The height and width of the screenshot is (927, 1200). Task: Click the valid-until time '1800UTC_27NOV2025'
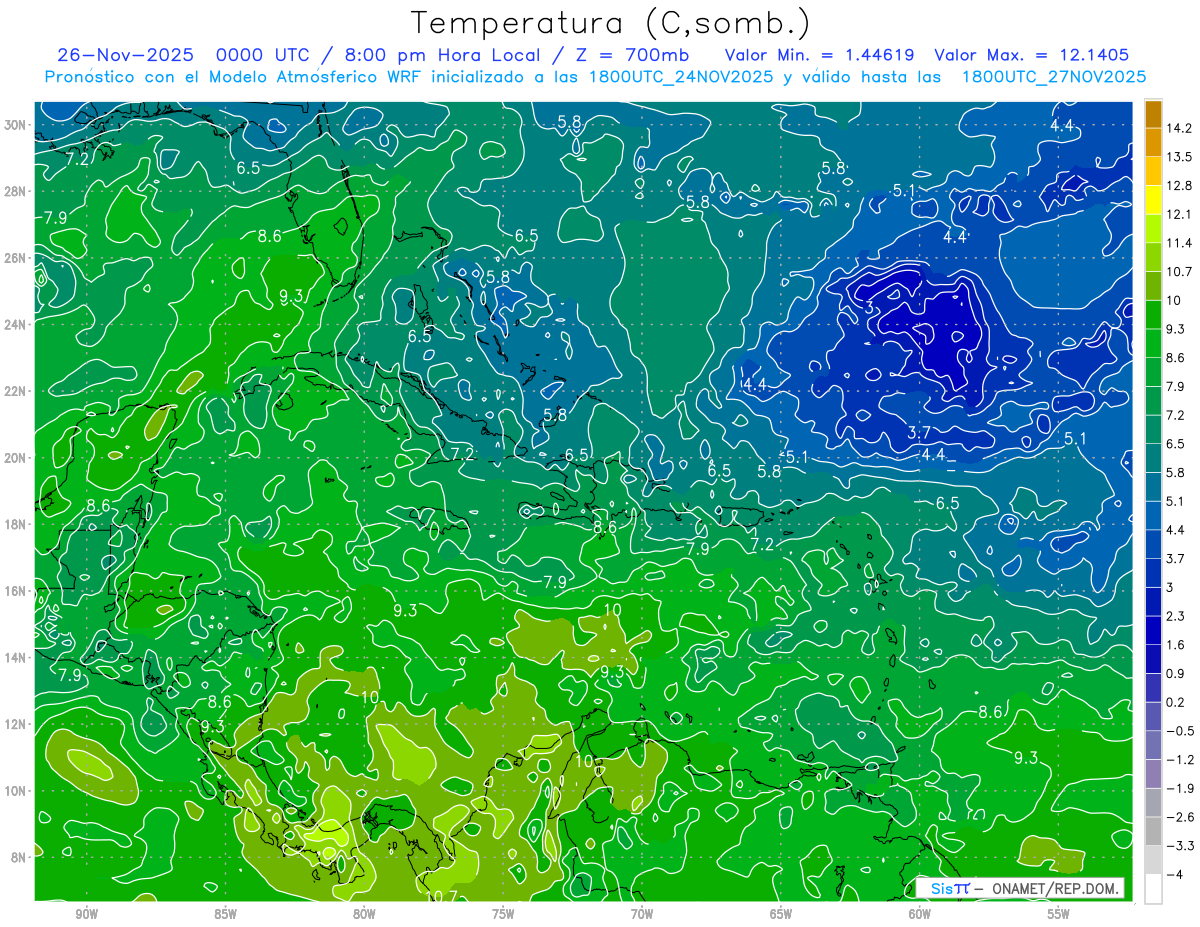point(1053,77)
